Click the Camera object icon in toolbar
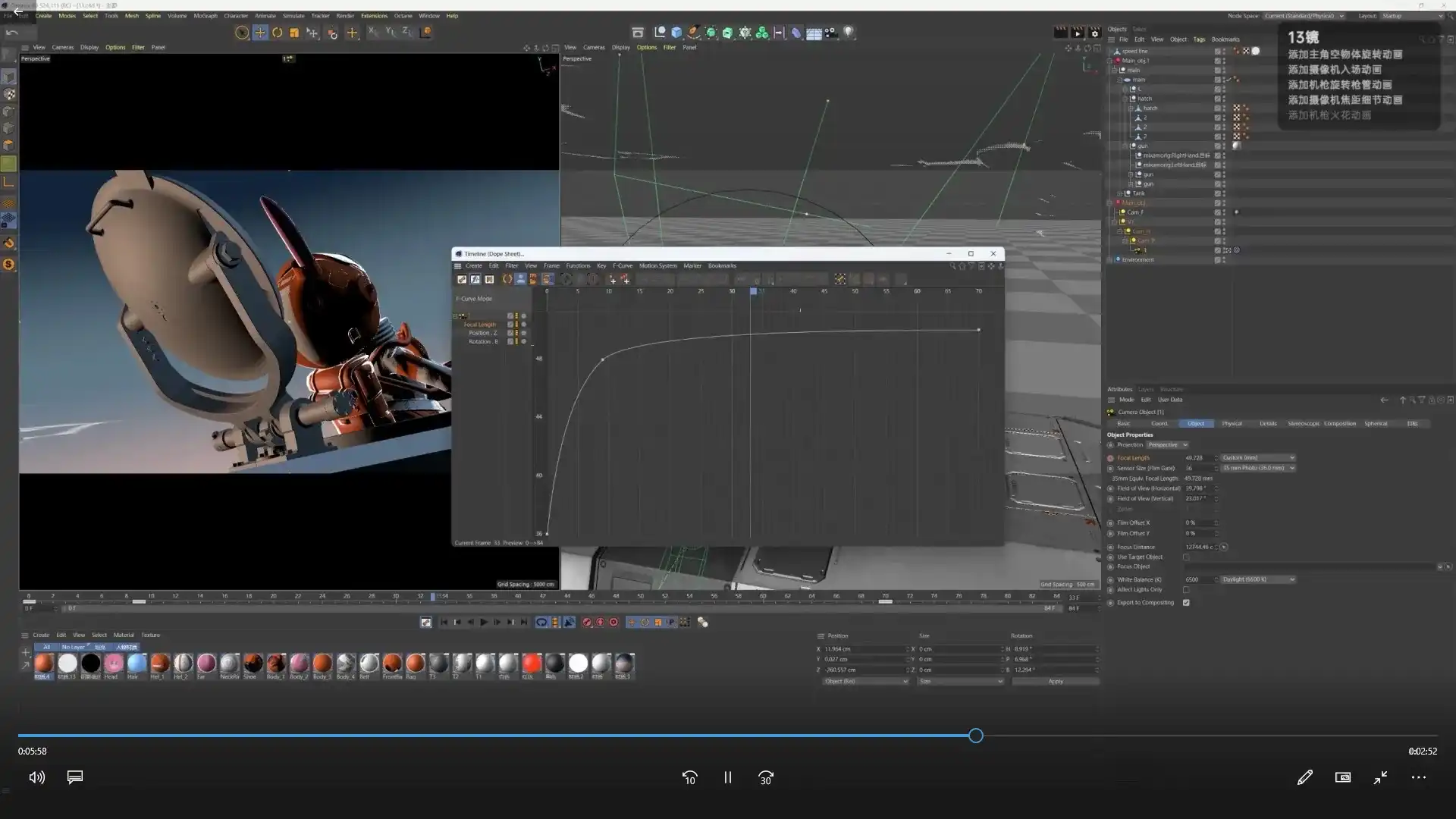Viewport: 1456px width, 819px height. click(831, 33)
